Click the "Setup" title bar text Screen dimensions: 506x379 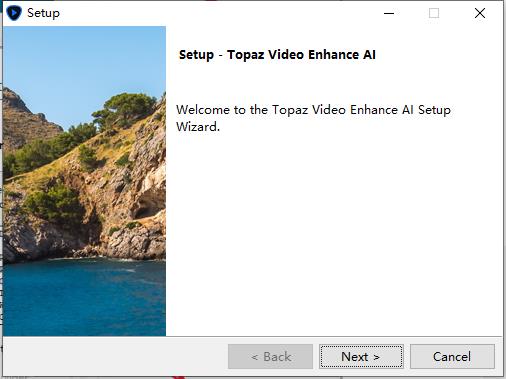click(x=43, y=13)
